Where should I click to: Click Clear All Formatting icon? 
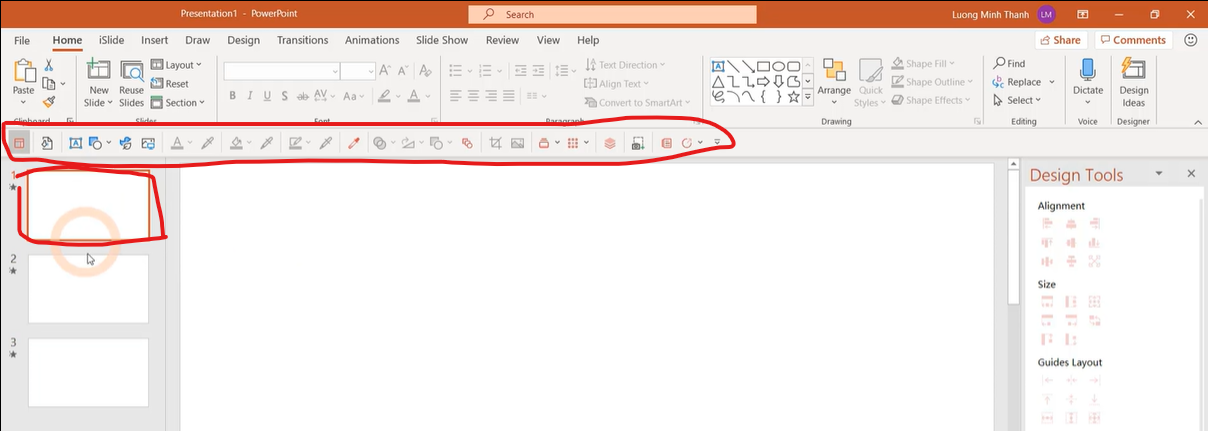tap(424, 71)
